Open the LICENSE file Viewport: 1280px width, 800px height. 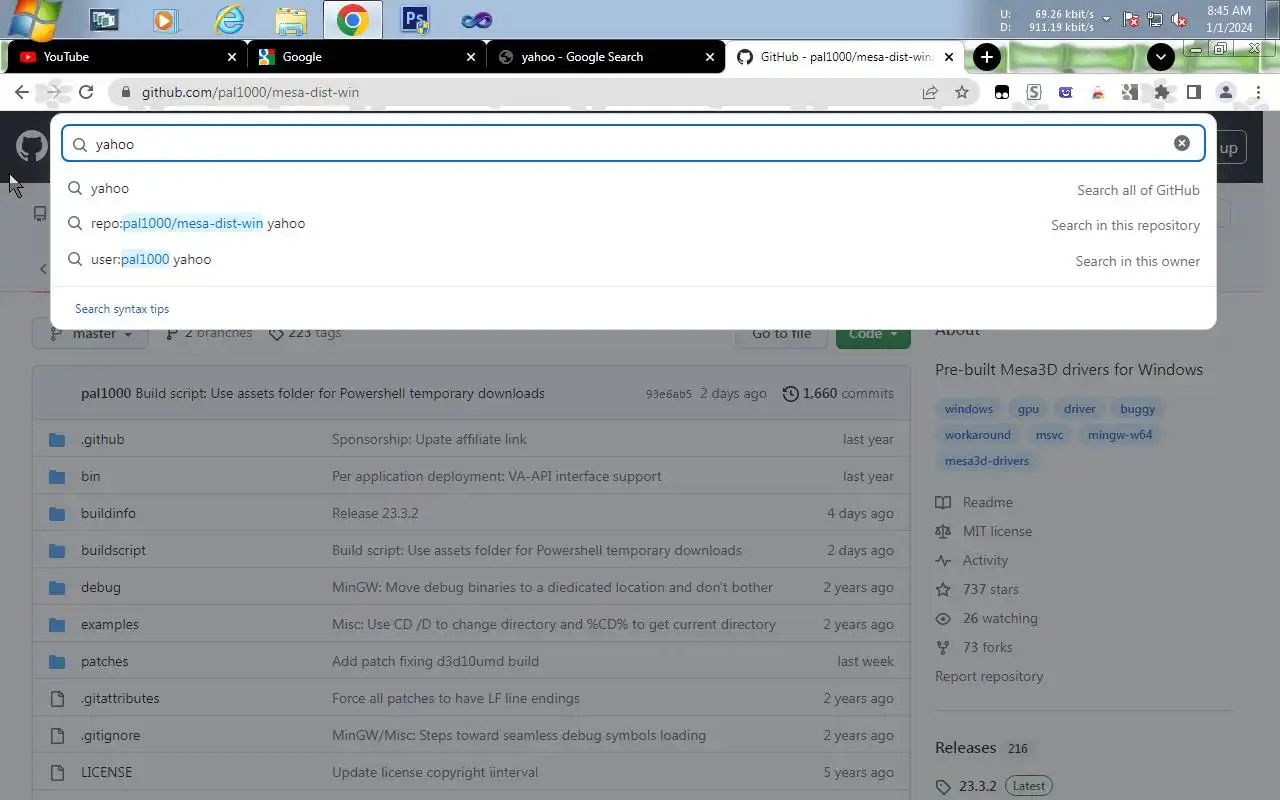pyautogui.click(x=106, y=772)
